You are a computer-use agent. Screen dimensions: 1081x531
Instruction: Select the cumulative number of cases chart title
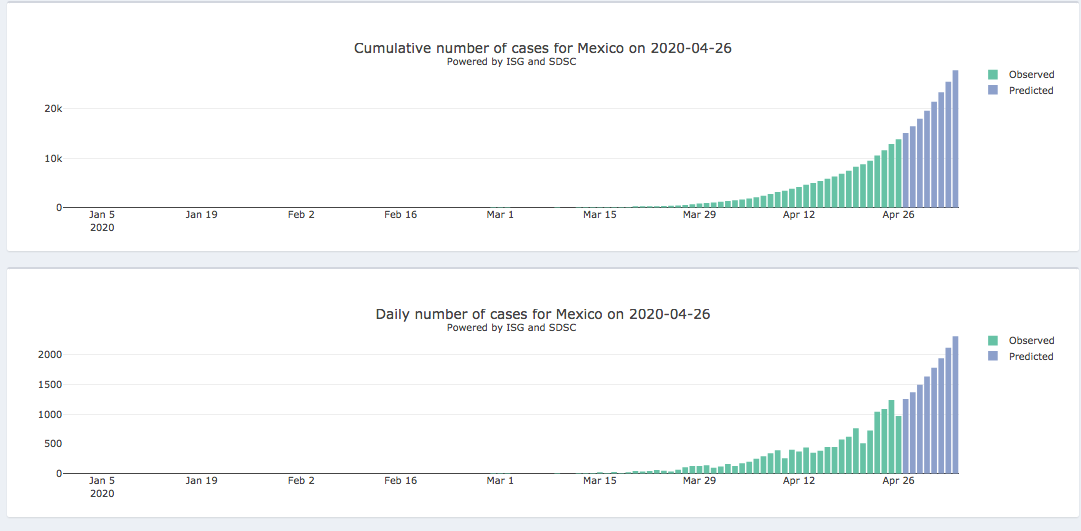click(542, 48)
